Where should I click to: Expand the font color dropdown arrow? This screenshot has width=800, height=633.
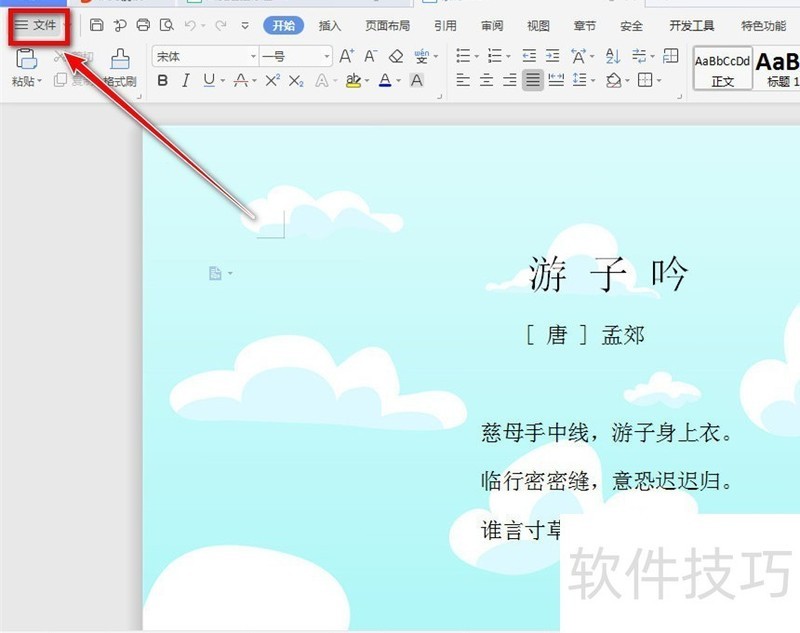(398, 81)
